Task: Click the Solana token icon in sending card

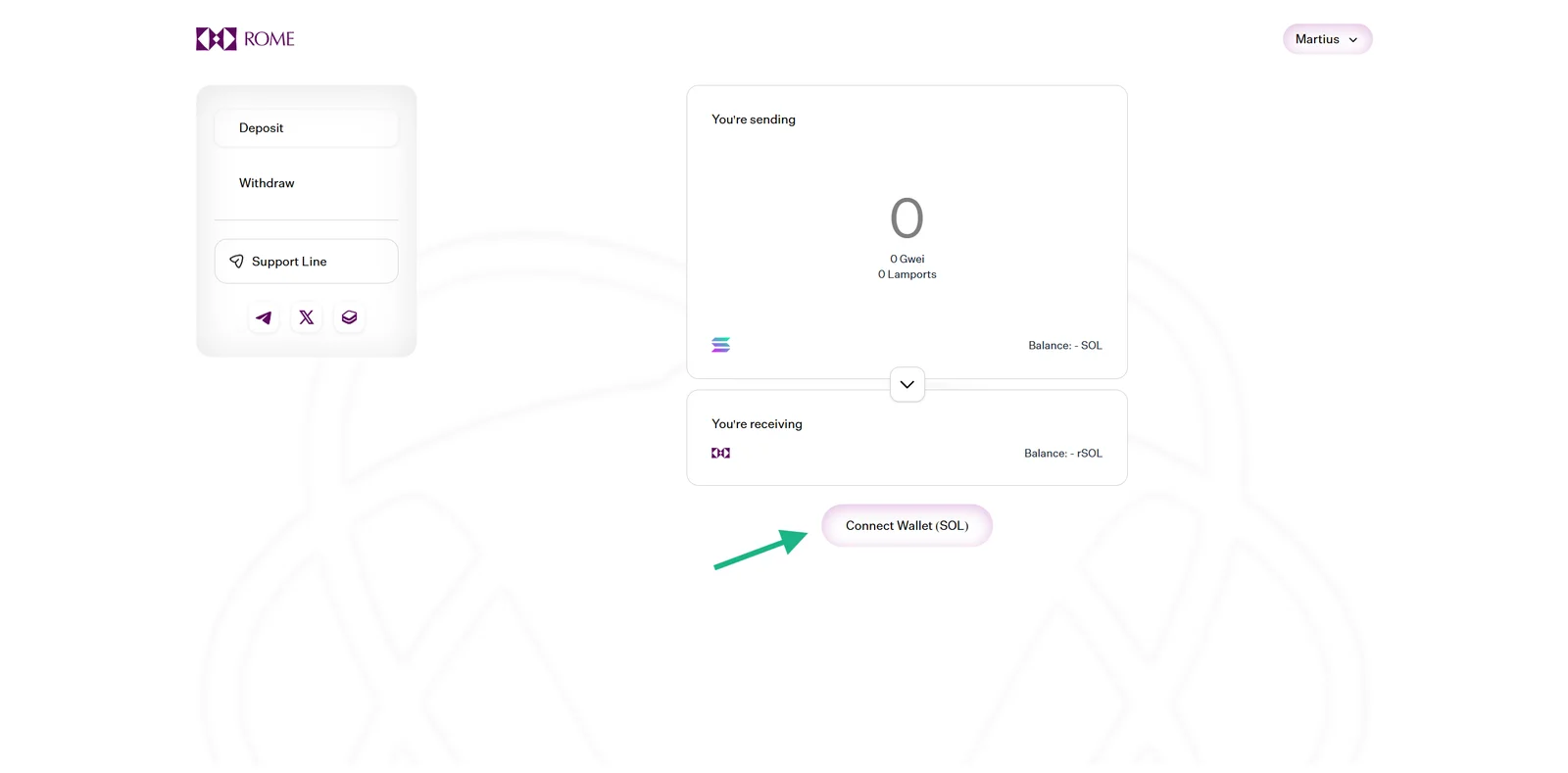Action: click(x=721, y=345)
